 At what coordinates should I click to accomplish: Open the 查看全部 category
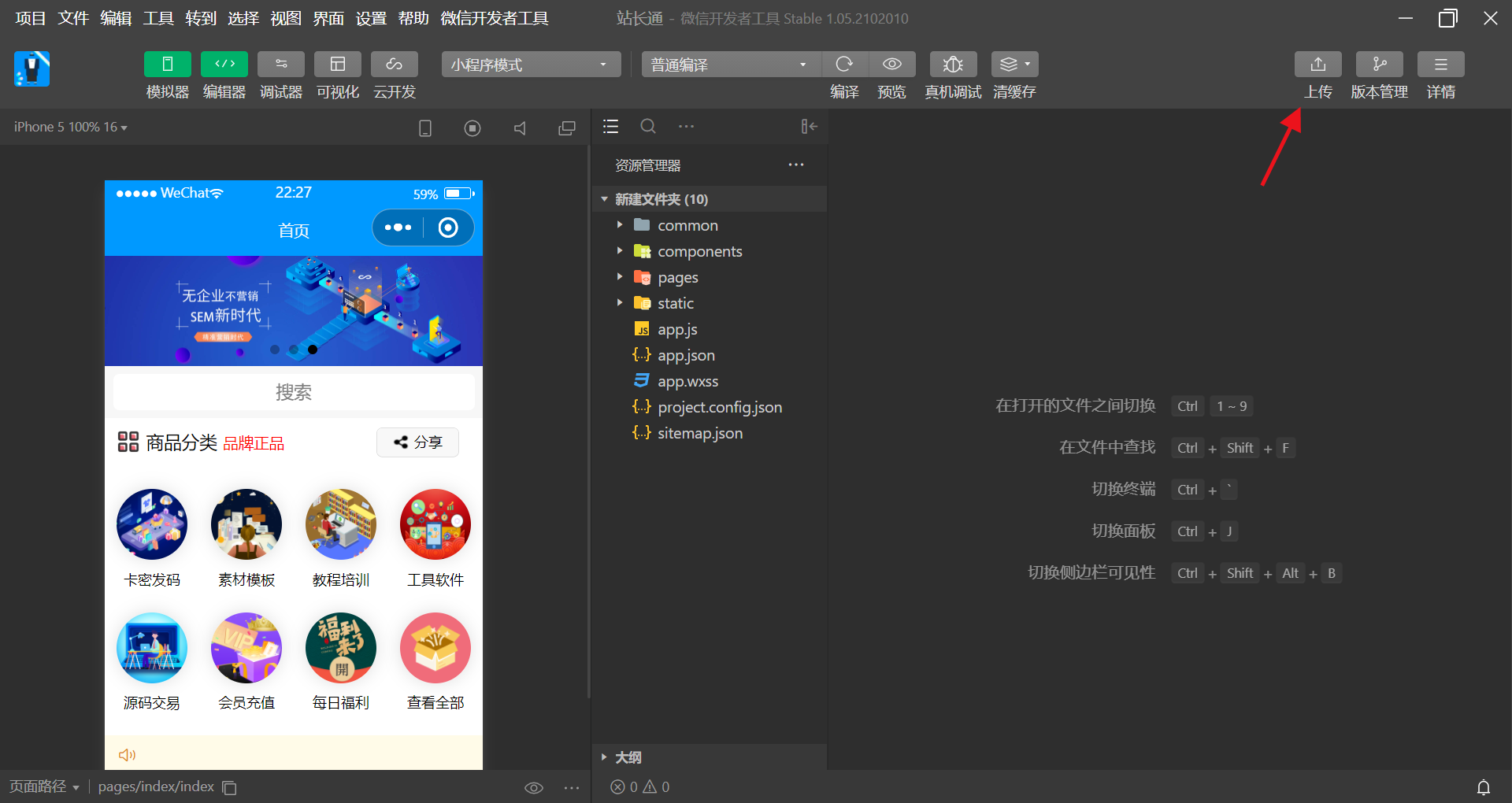435,662
